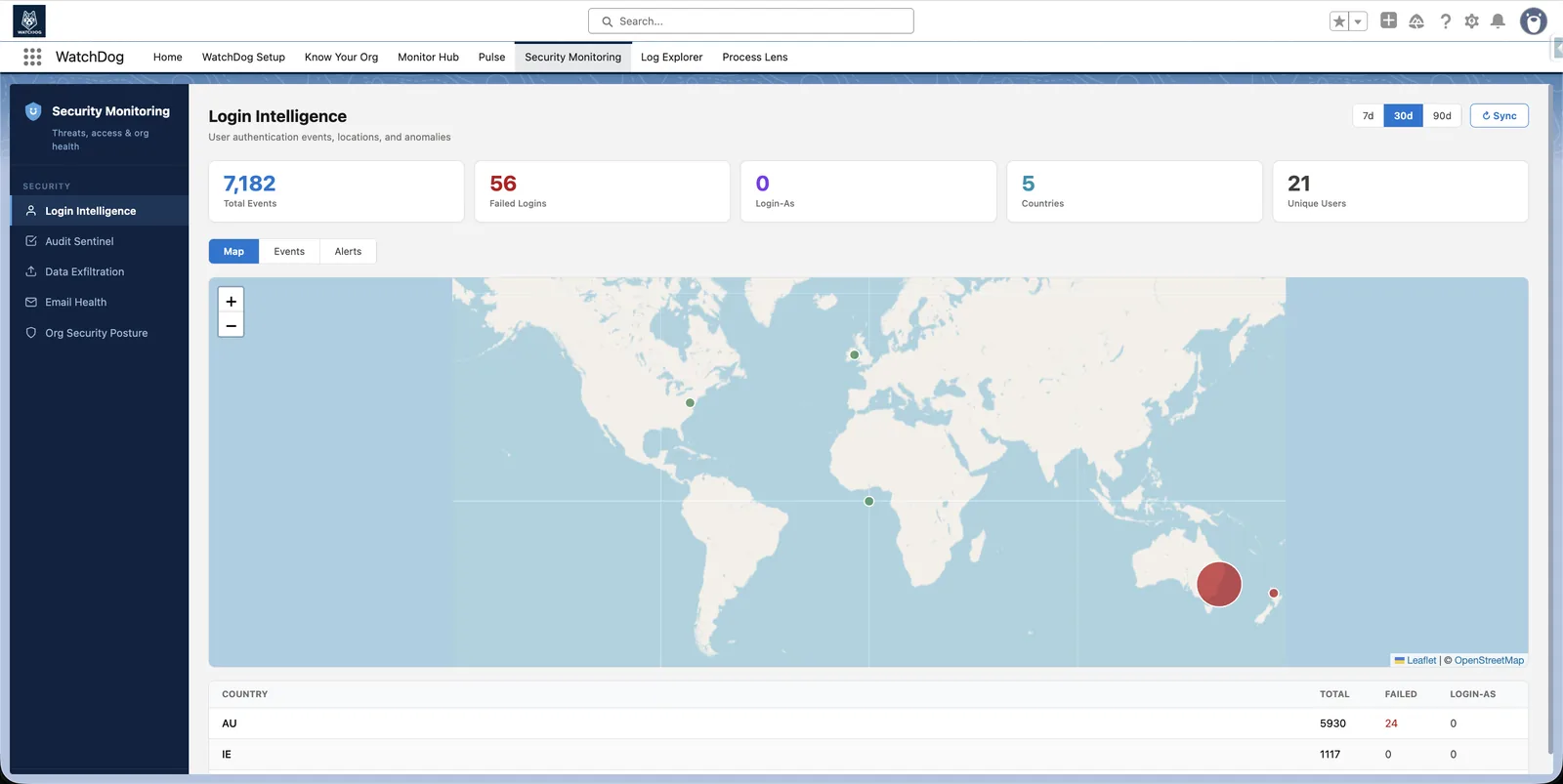Select Login Intelligence in sidebar
This screenshot has width=1563, height=784.
pos(99,211)
